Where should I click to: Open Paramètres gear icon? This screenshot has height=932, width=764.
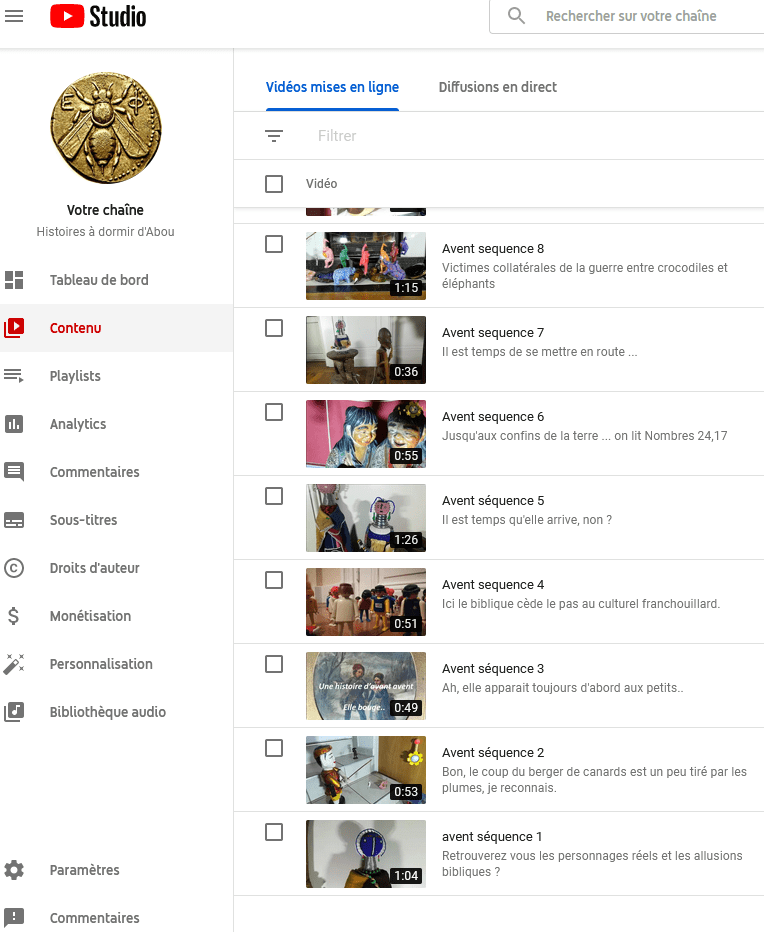[14, 870]
